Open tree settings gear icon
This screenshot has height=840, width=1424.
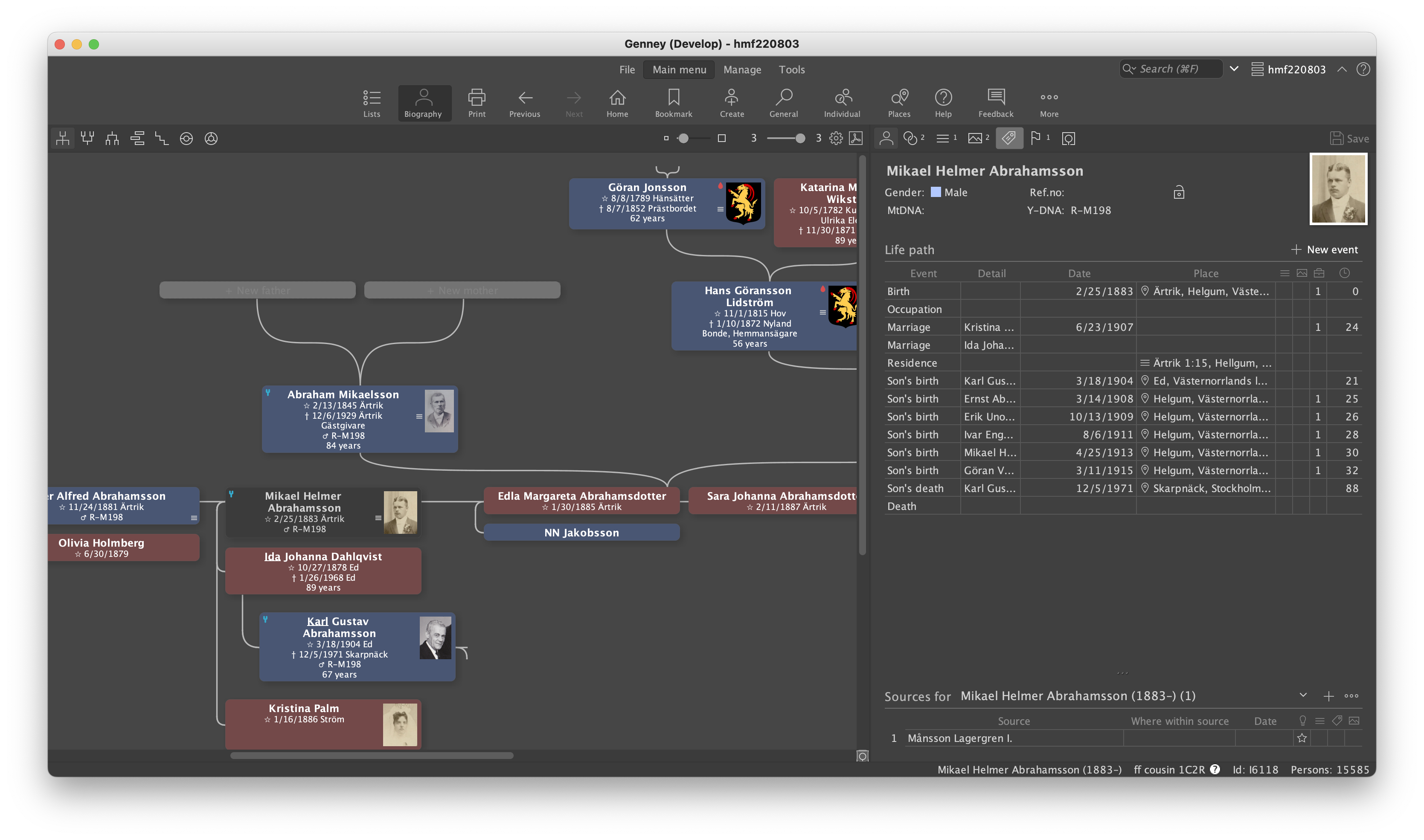click(836, 138)
